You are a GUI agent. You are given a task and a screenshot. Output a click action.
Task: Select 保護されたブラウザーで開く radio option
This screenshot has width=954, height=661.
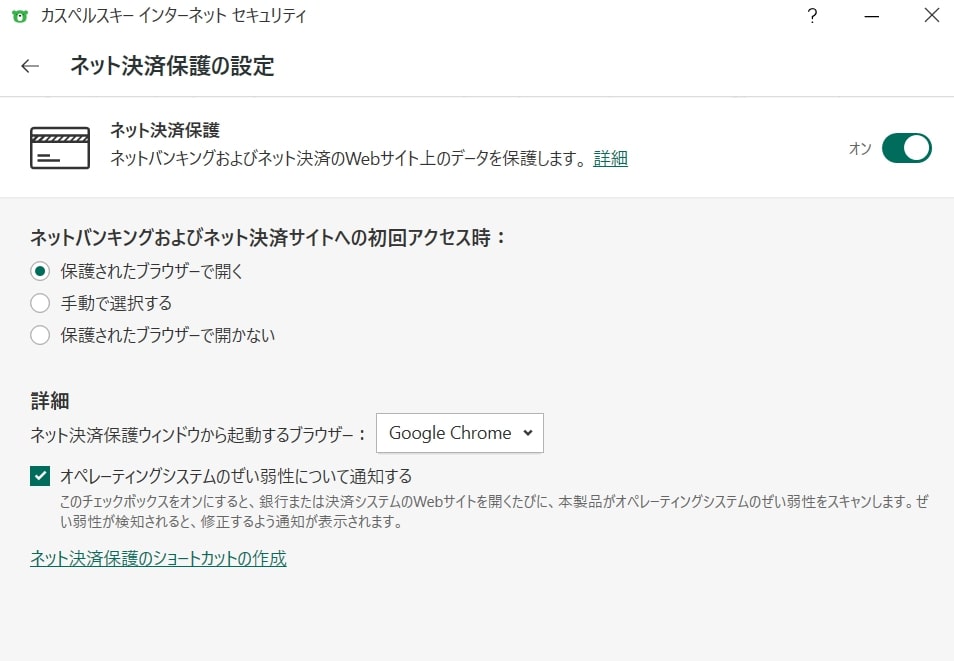pyautogui.click(x=40, y=271)
